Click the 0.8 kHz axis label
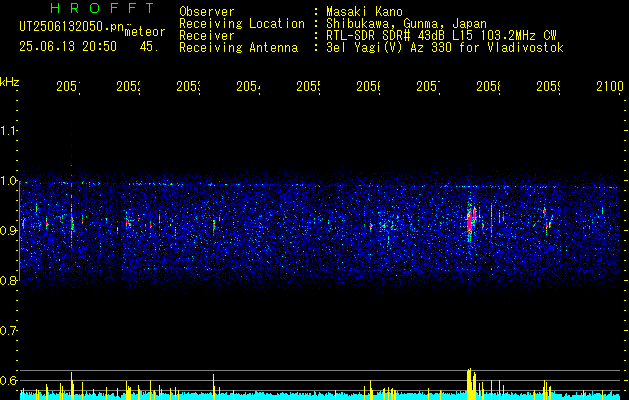The width and height of the screenshot is (629, 400). tap(9, 280)
